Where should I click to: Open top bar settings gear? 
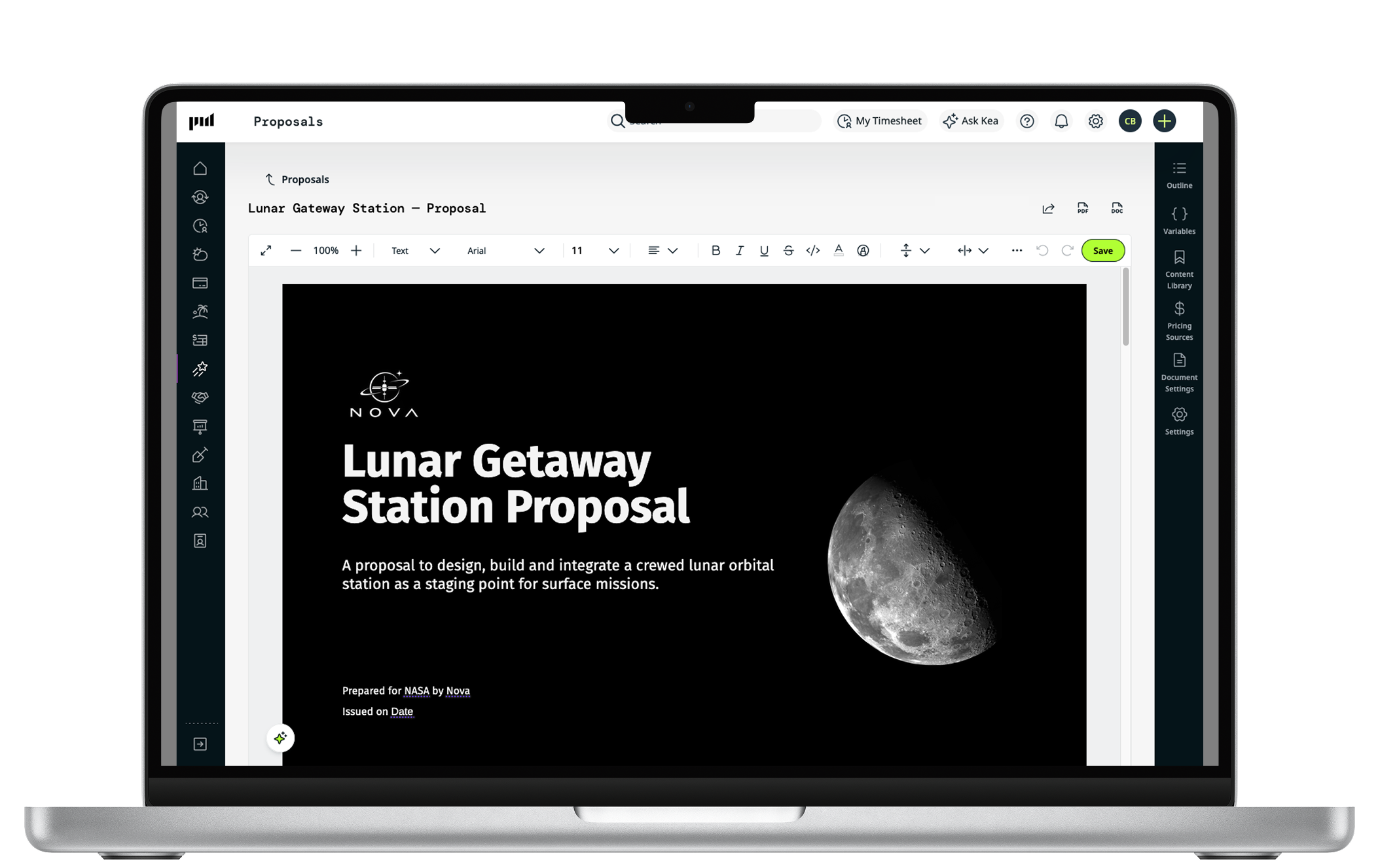tap(1095, 121)
